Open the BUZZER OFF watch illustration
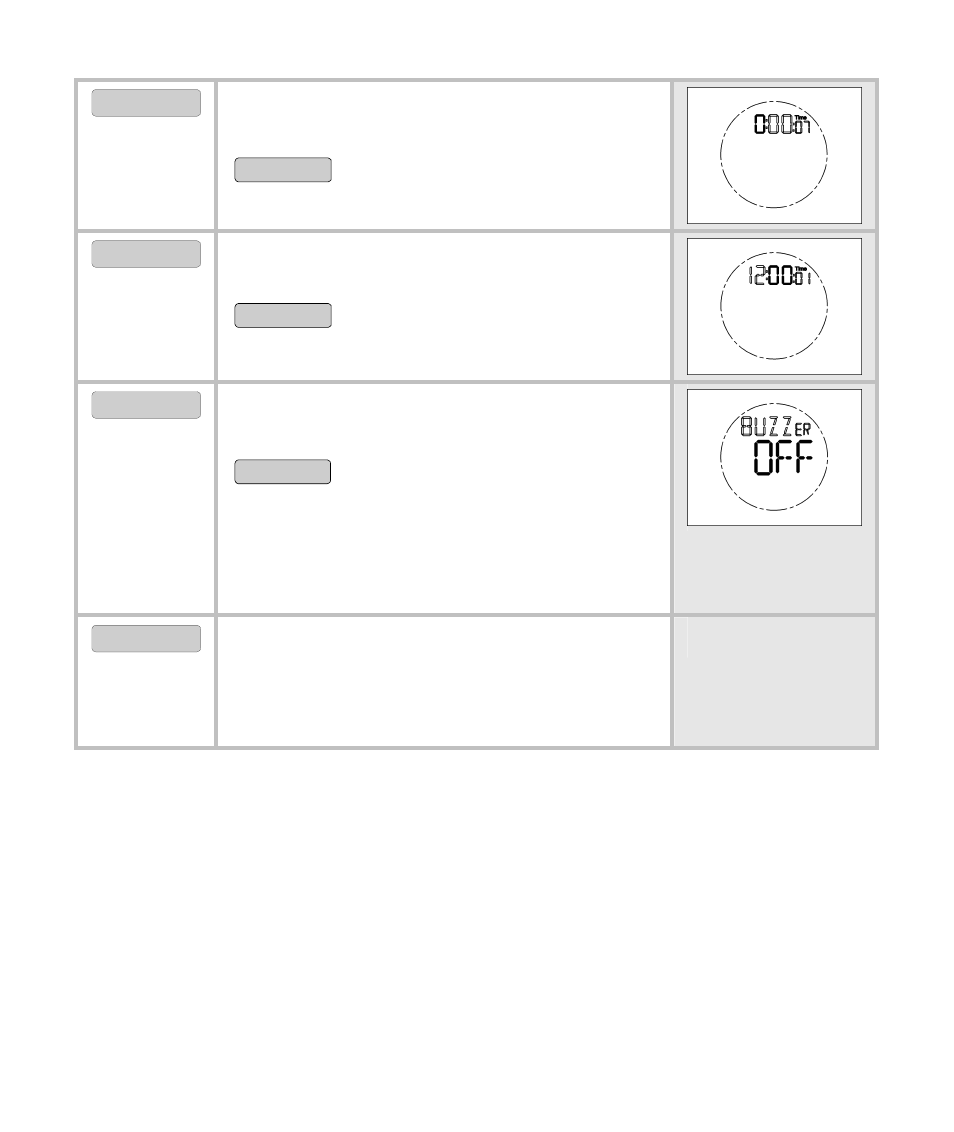Image resolution: width=954 pixels, height=1132 pixels. tap(774, 458)
